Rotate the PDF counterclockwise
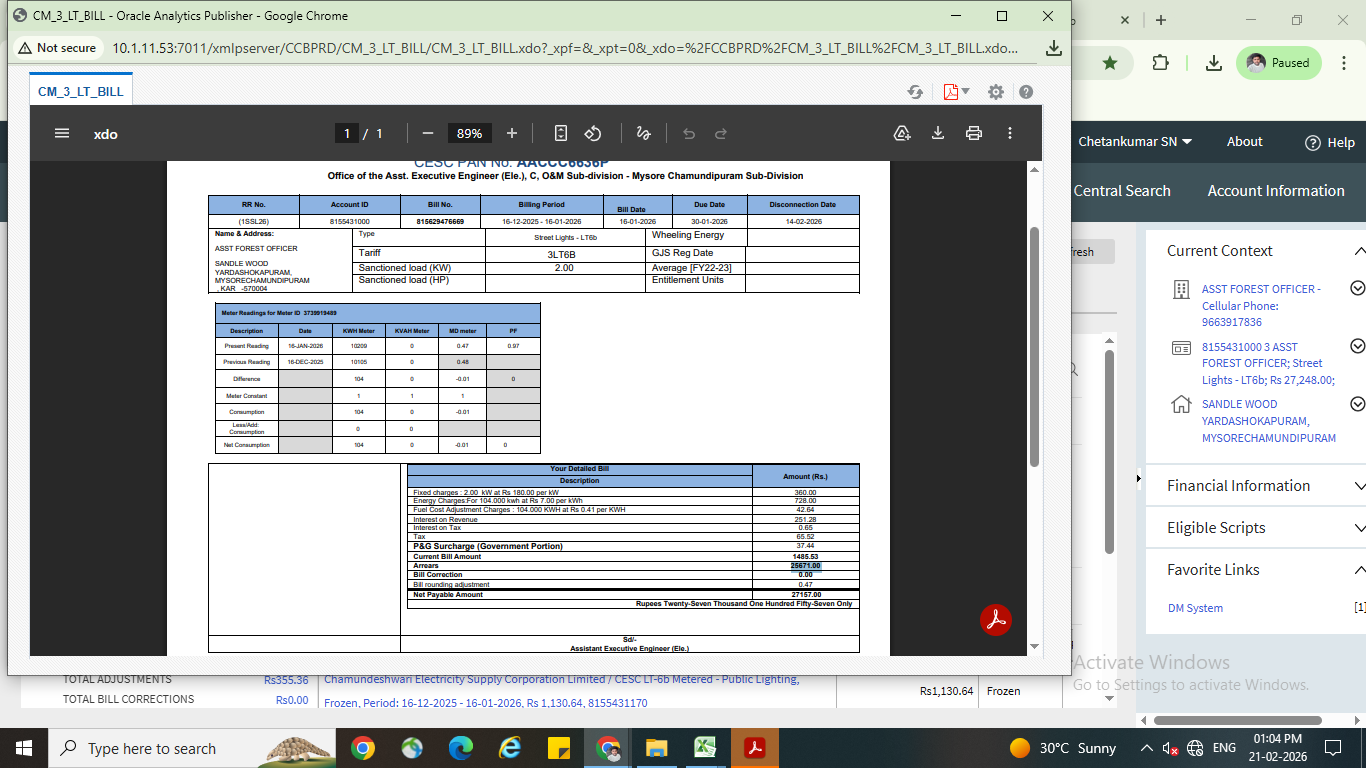Screen dimensions: 1366x768 click(593, 133)
